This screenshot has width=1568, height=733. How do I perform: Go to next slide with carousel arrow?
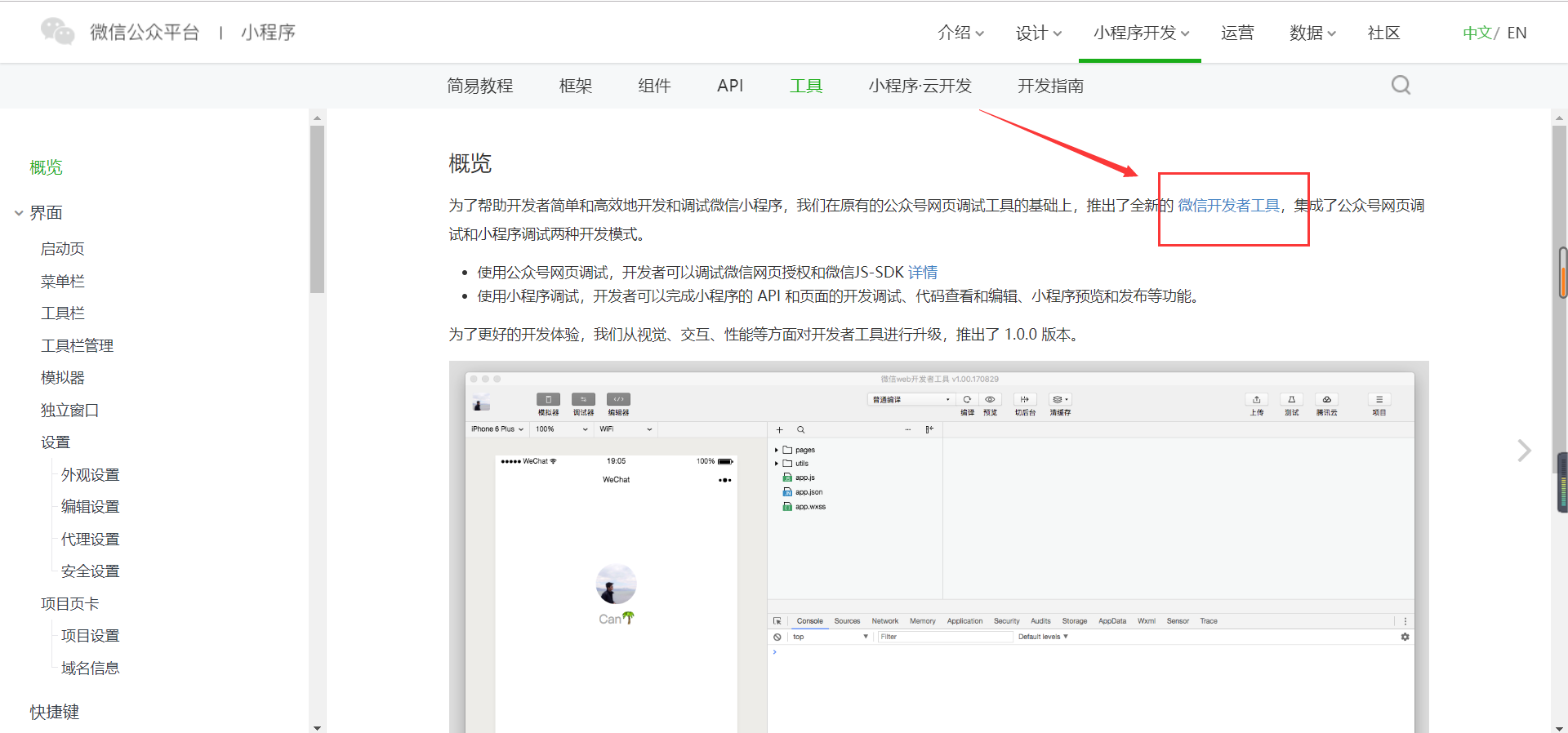(1524, 451)
